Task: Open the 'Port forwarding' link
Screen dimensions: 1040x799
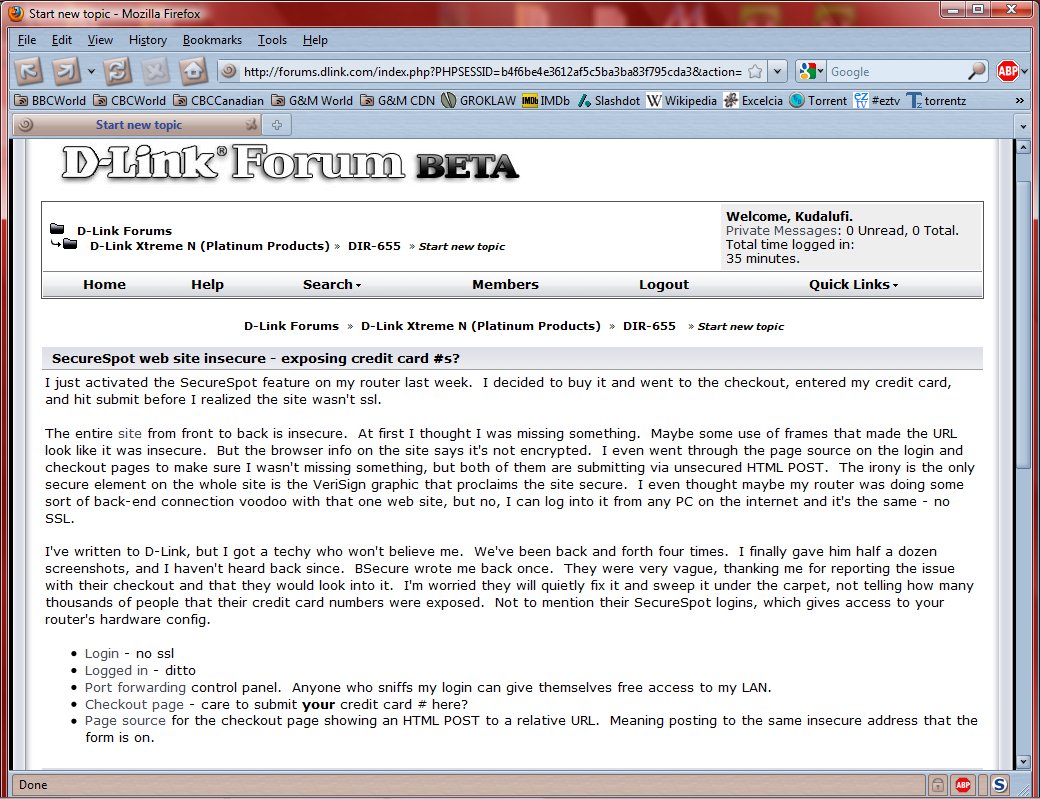Action: point(135,688)
